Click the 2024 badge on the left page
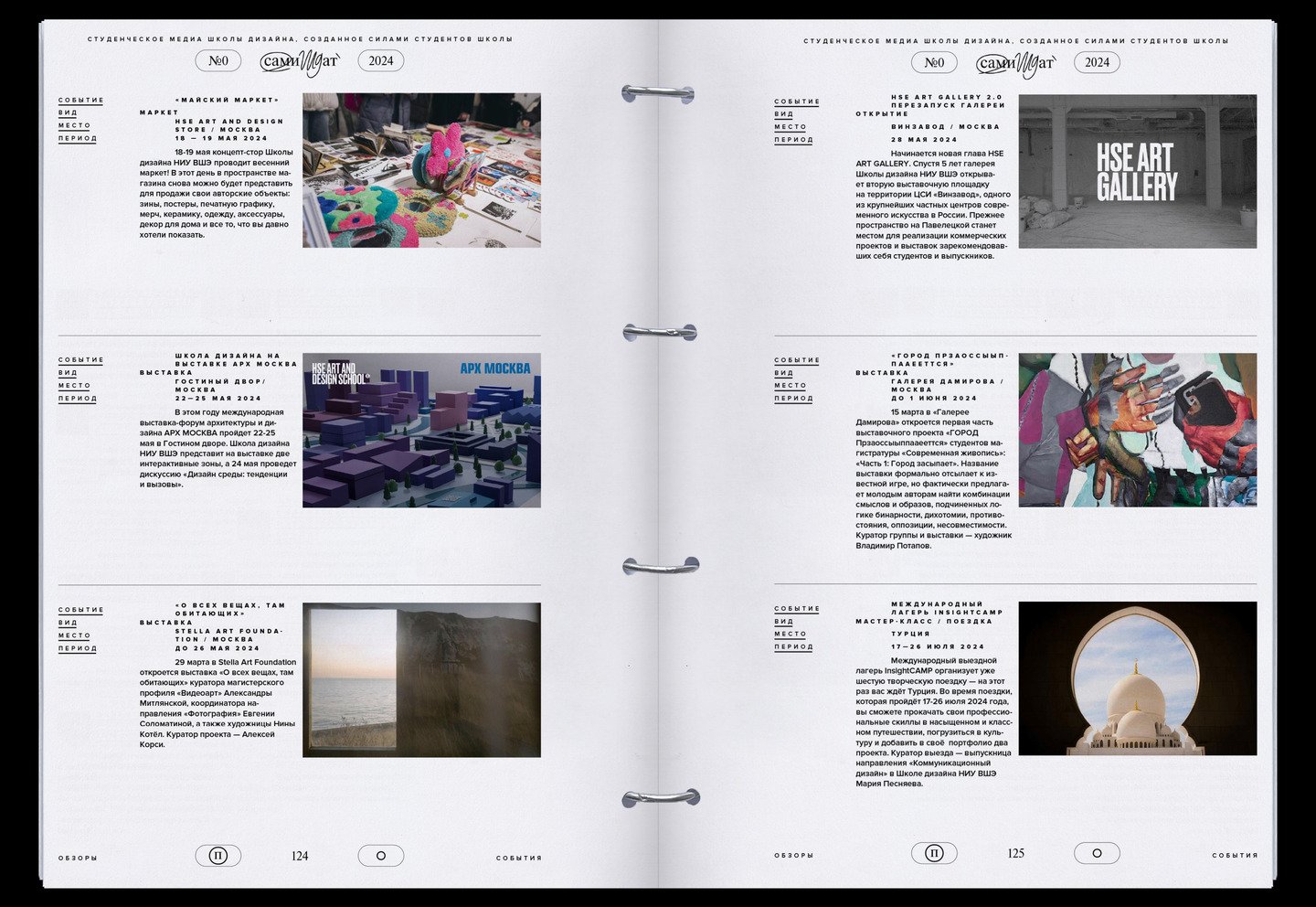Image resolution: width=1316 pixels, height=907 pixels. point(381,61)
